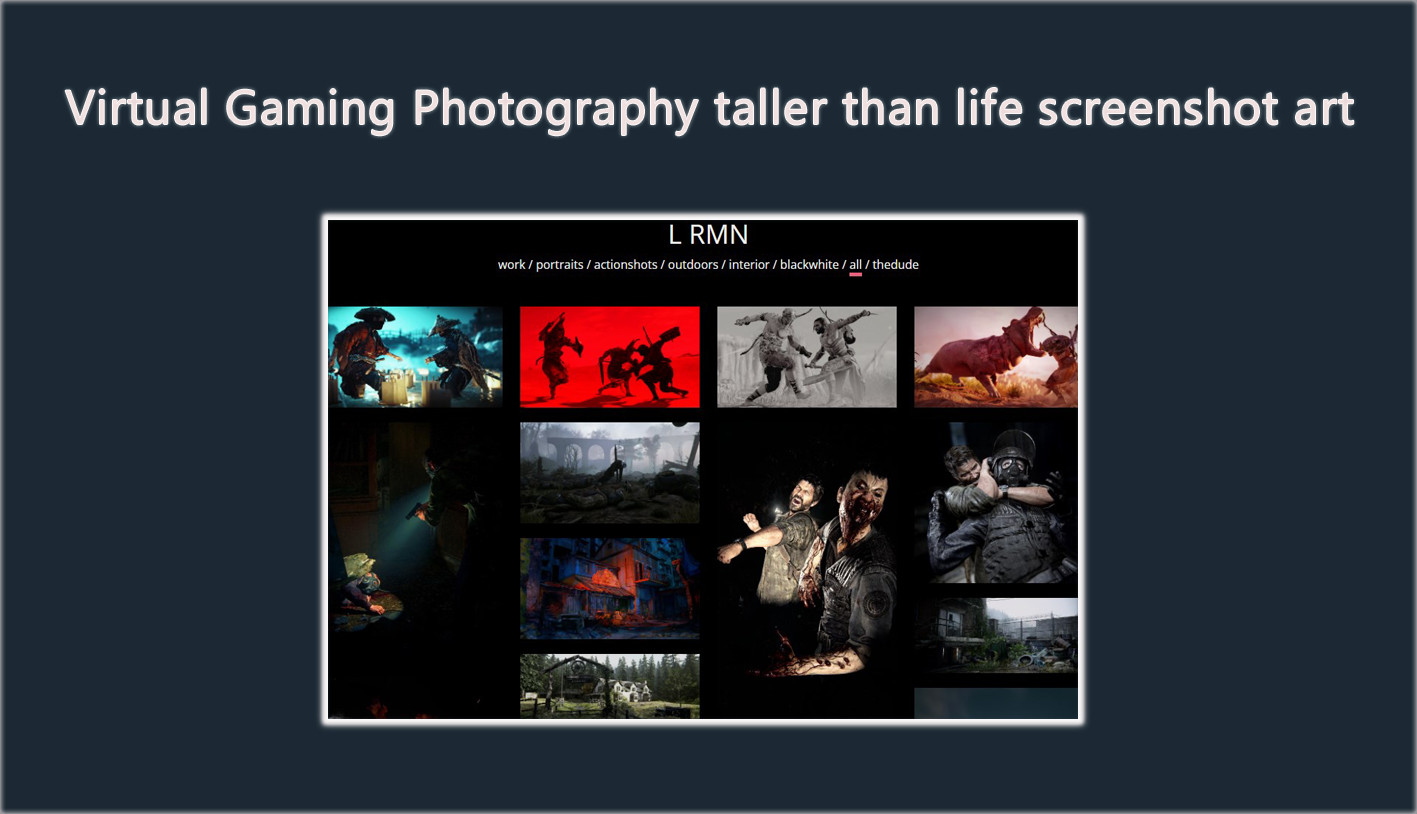Select the currently active all filter
Viewport: 1417px width, 814px height.
856,264
